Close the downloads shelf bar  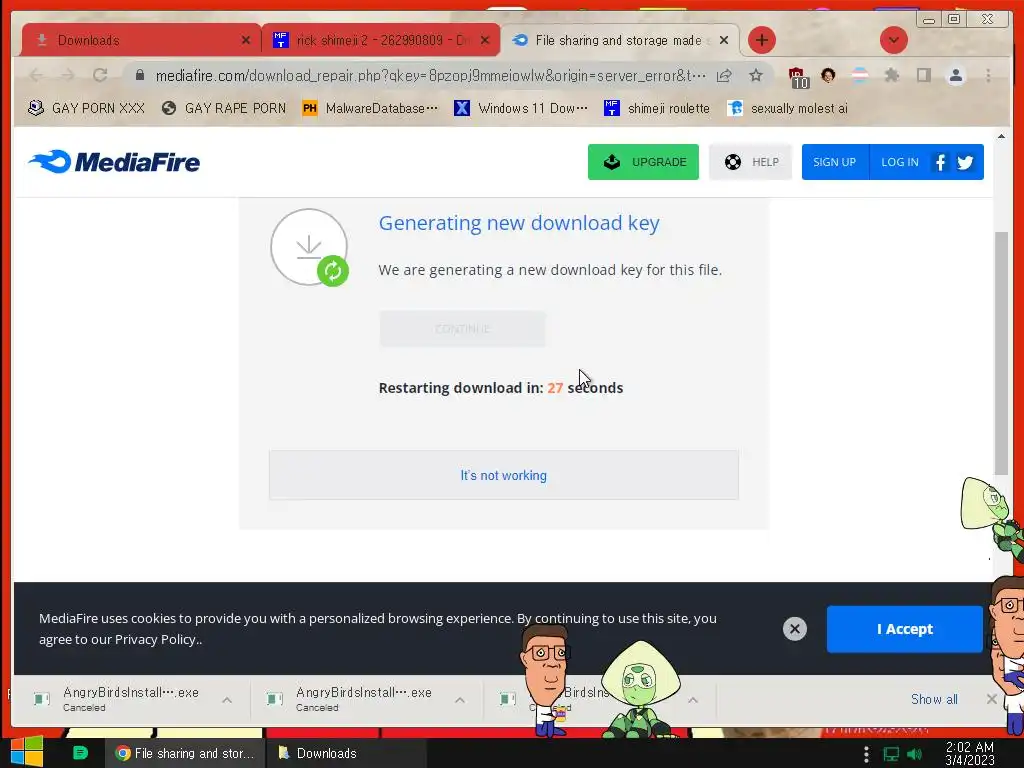(991, 699)
